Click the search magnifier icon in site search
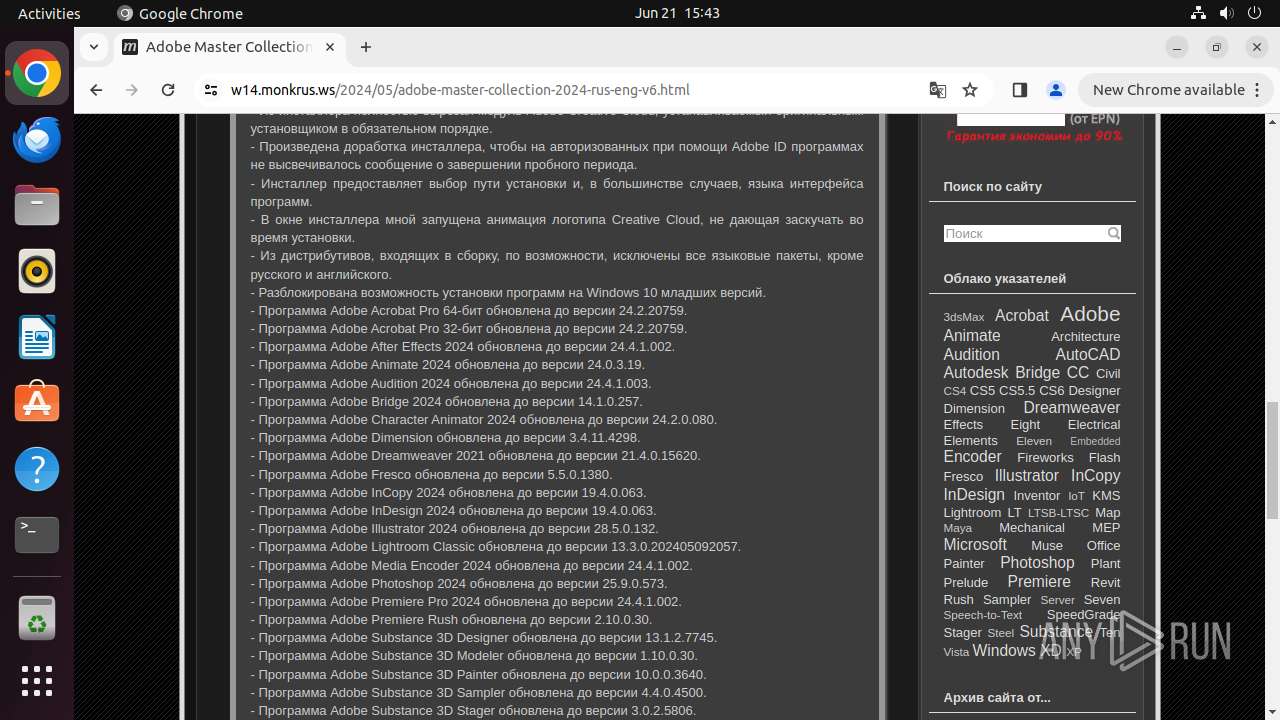This screenshot has width=1280, height=720. (x=1113, y=233)
